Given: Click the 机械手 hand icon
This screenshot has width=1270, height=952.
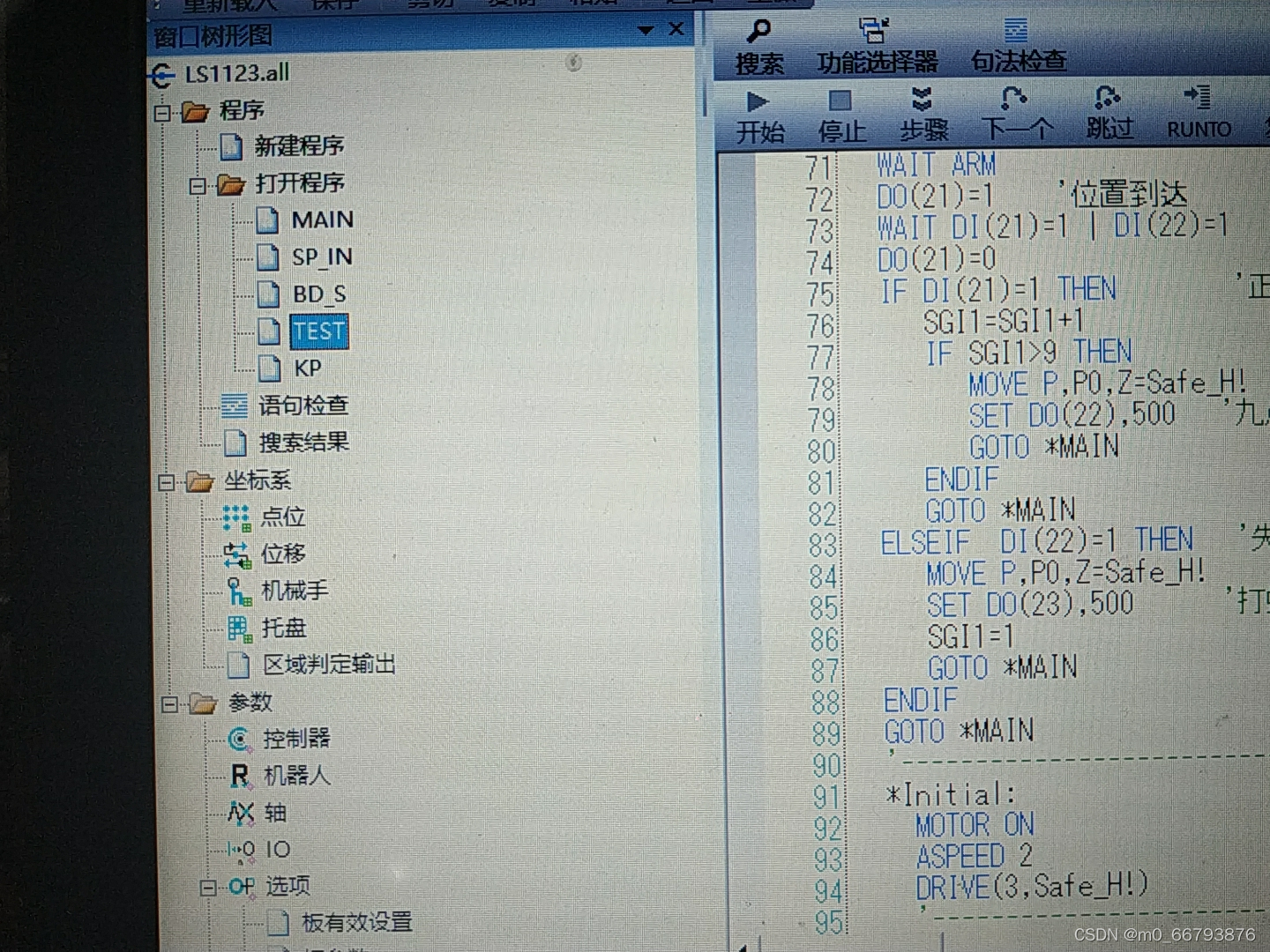Looking at the screenshot, I should point(239,591).
